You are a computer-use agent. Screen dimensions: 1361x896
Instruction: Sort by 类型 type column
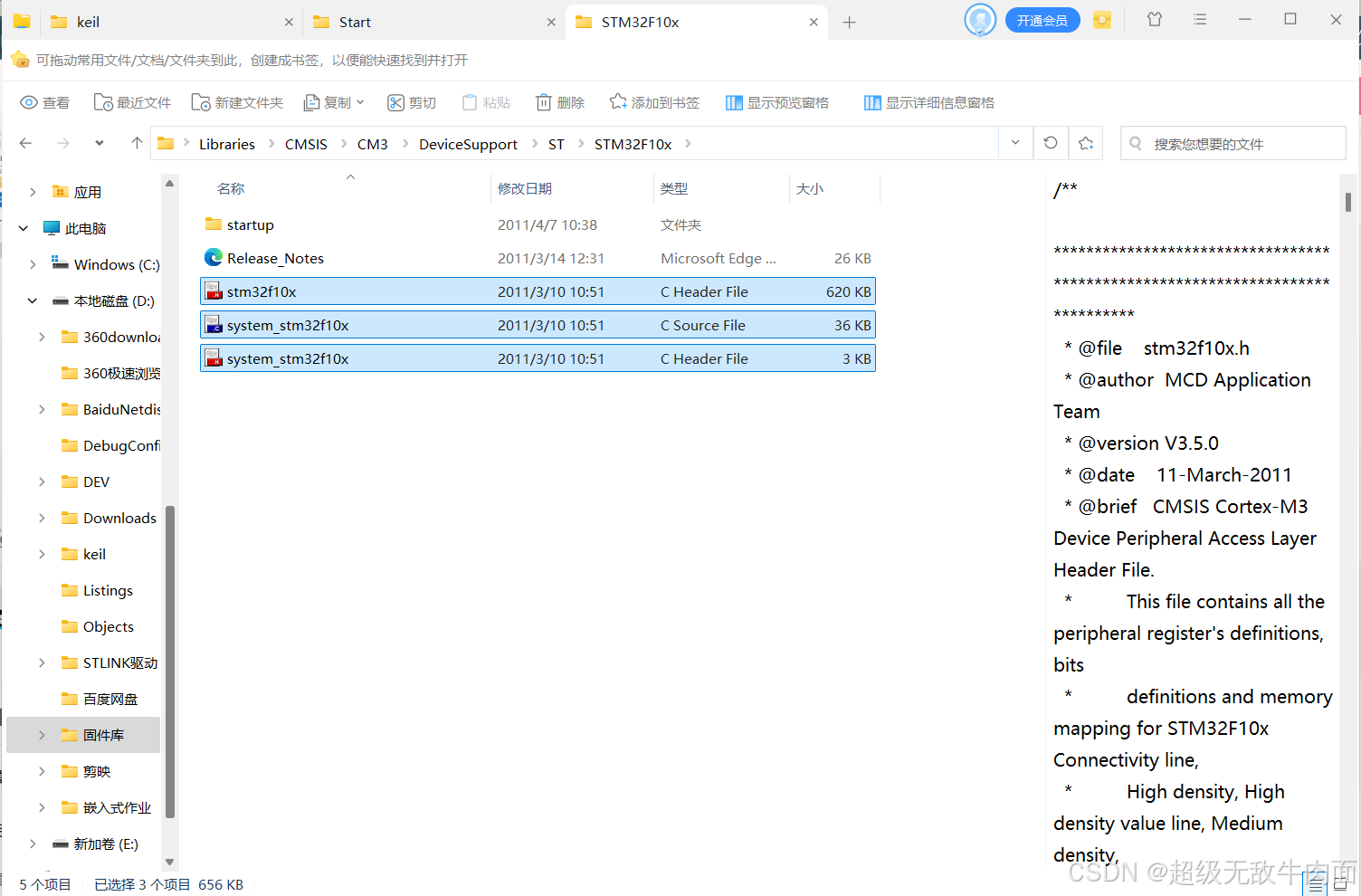click(674, 188)
